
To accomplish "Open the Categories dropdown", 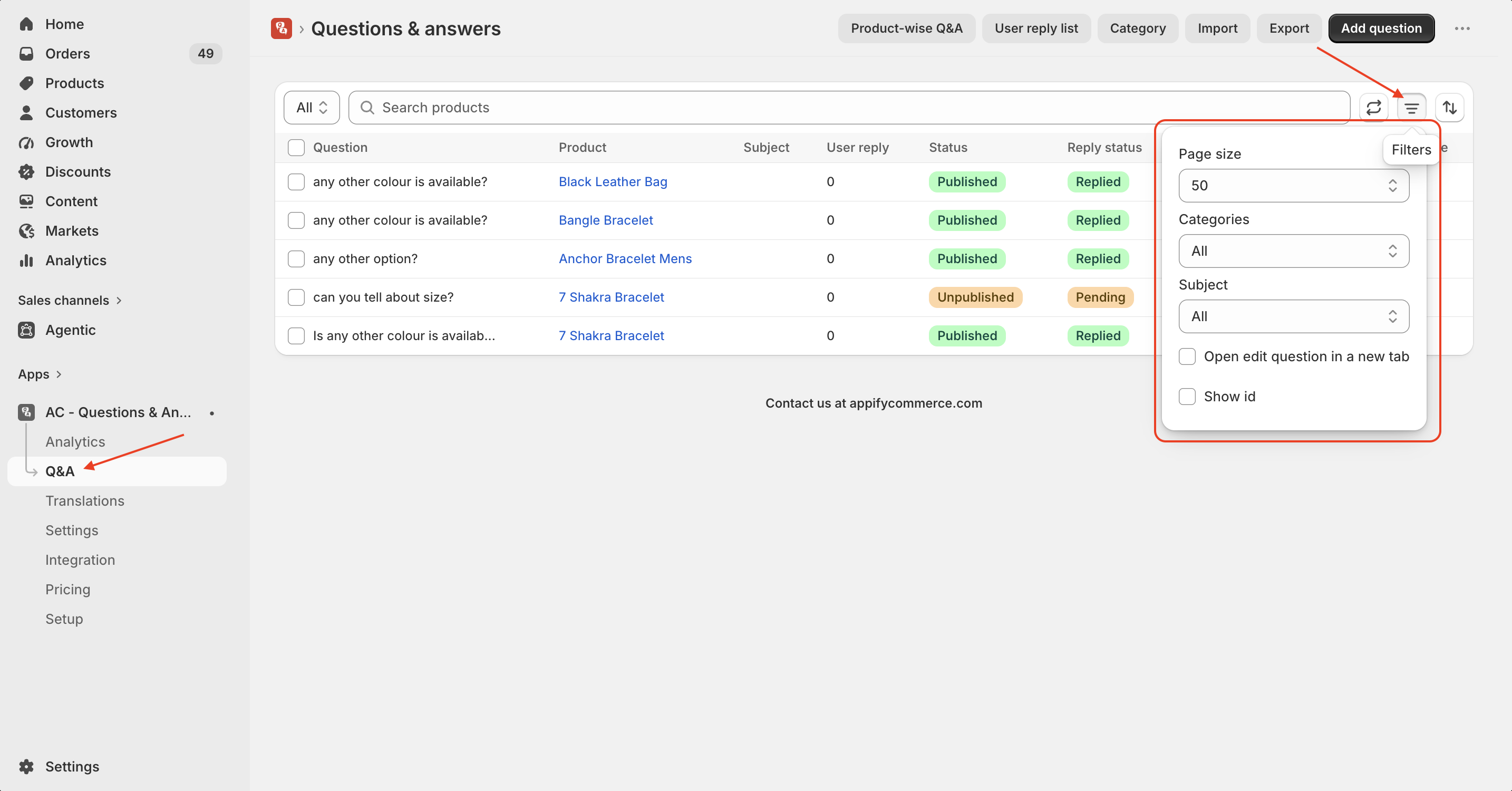I will point(1294,251).
